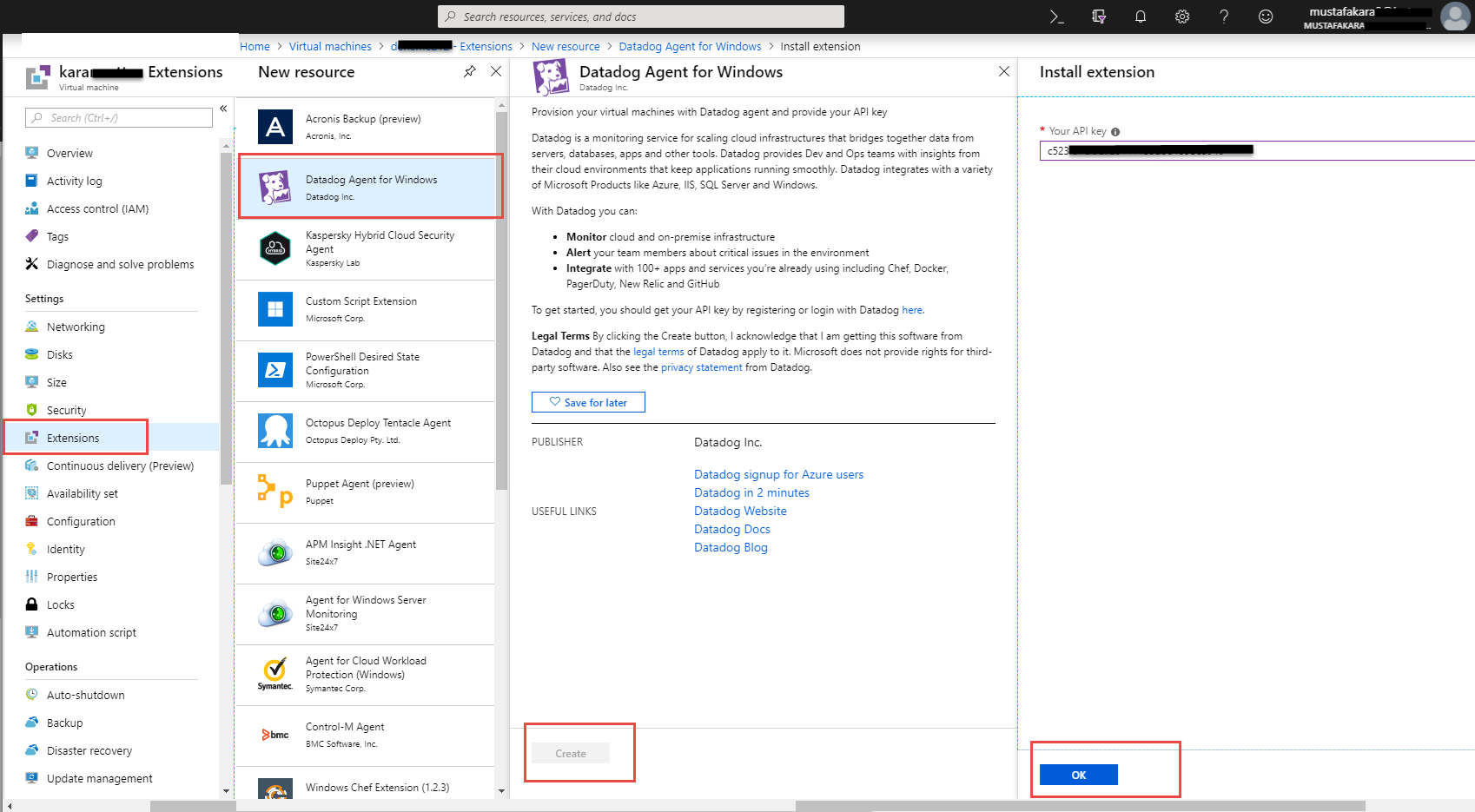Open Disks settings
The image size is (1475, 812).
click(59, 354)
